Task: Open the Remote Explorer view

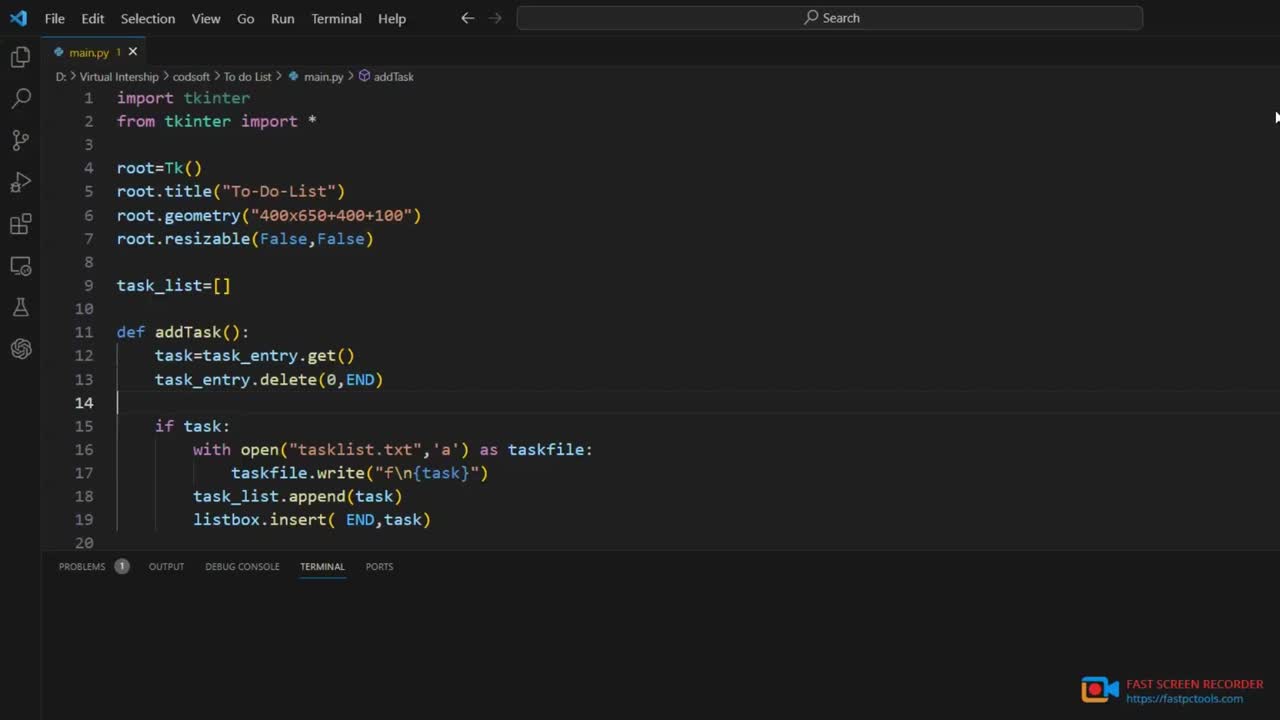Action: [x=20, y=266]
